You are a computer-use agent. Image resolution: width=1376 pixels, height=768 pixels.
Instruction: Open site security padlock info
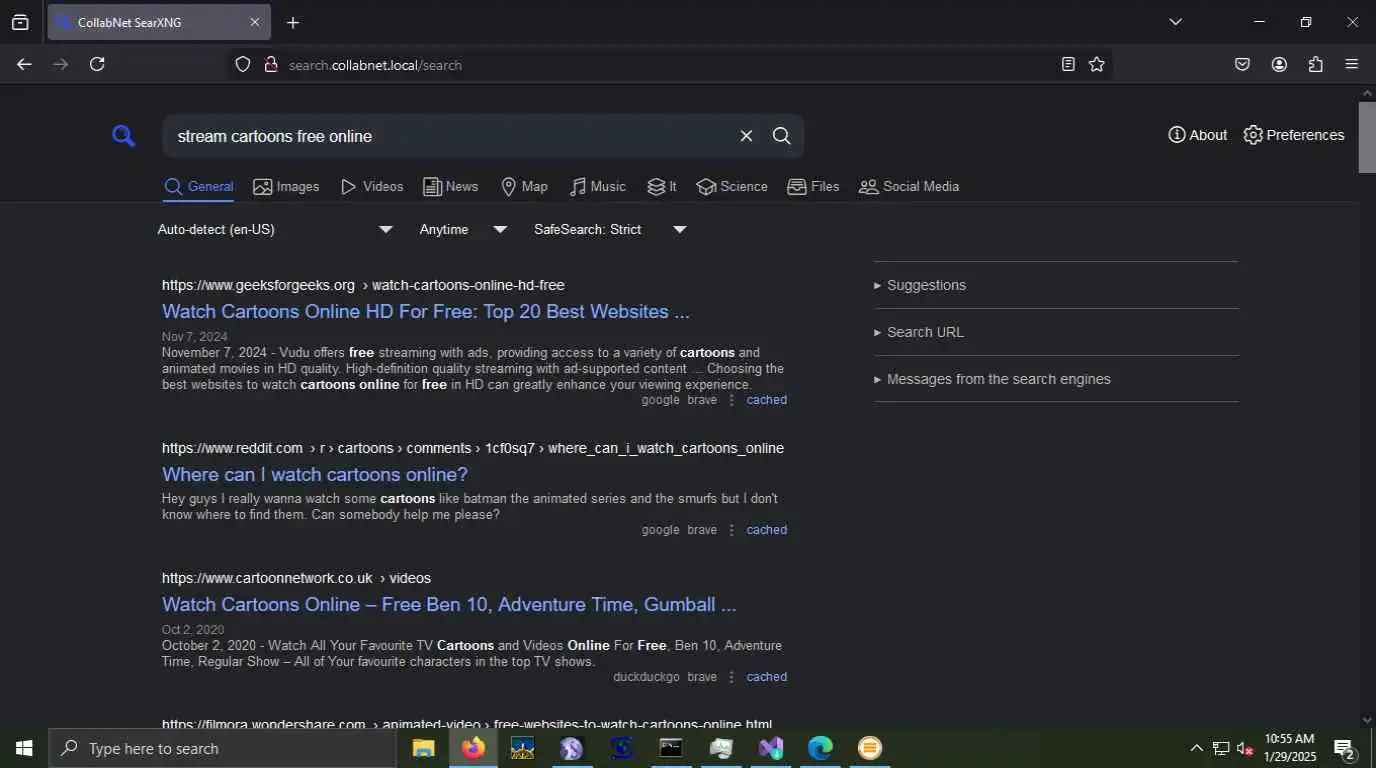coord(270,64)
